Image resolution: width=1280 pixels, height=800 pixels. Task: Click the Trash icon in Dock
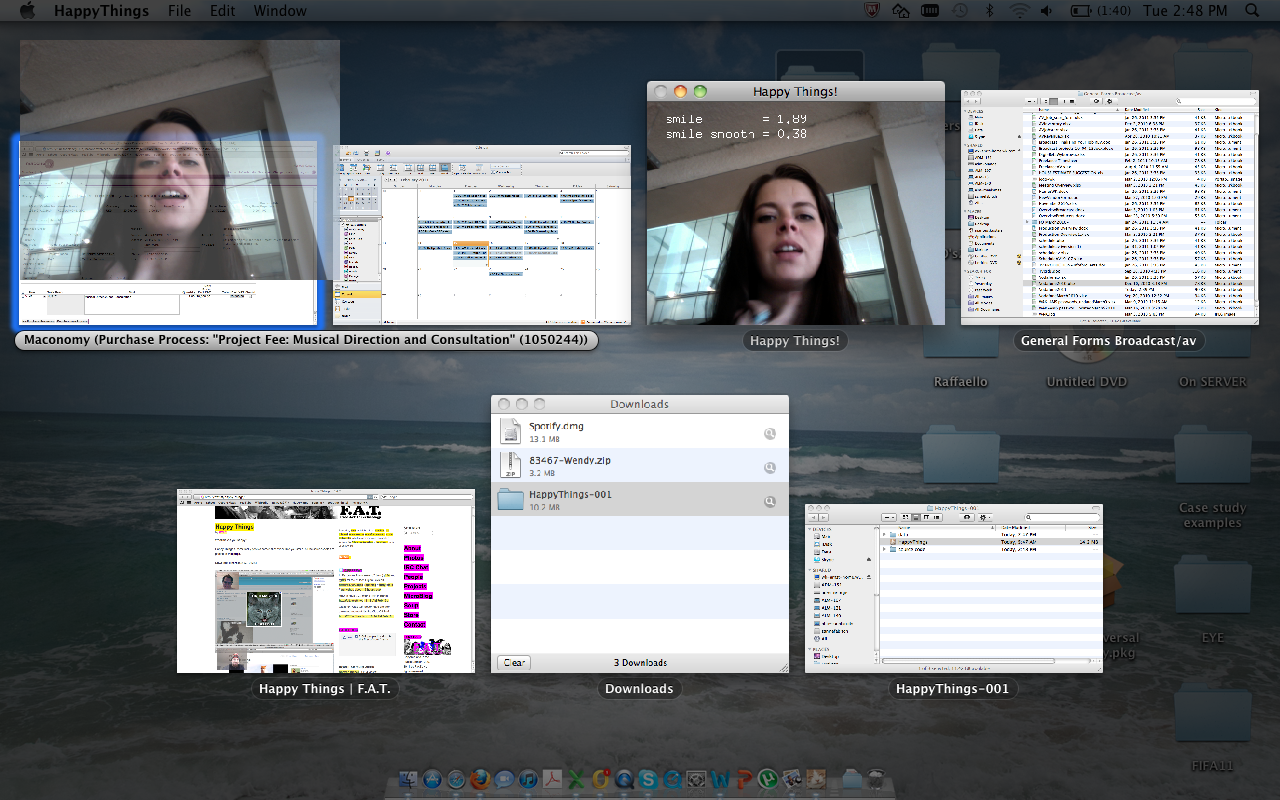click(x=875, y=780)
